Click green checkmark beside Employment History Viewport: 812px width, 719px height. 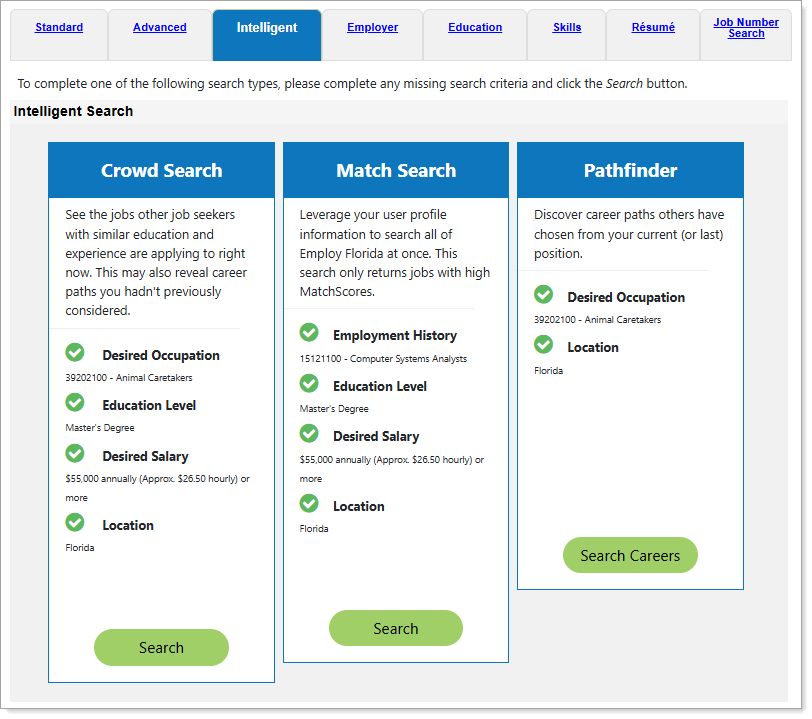[x=309, y=333]
